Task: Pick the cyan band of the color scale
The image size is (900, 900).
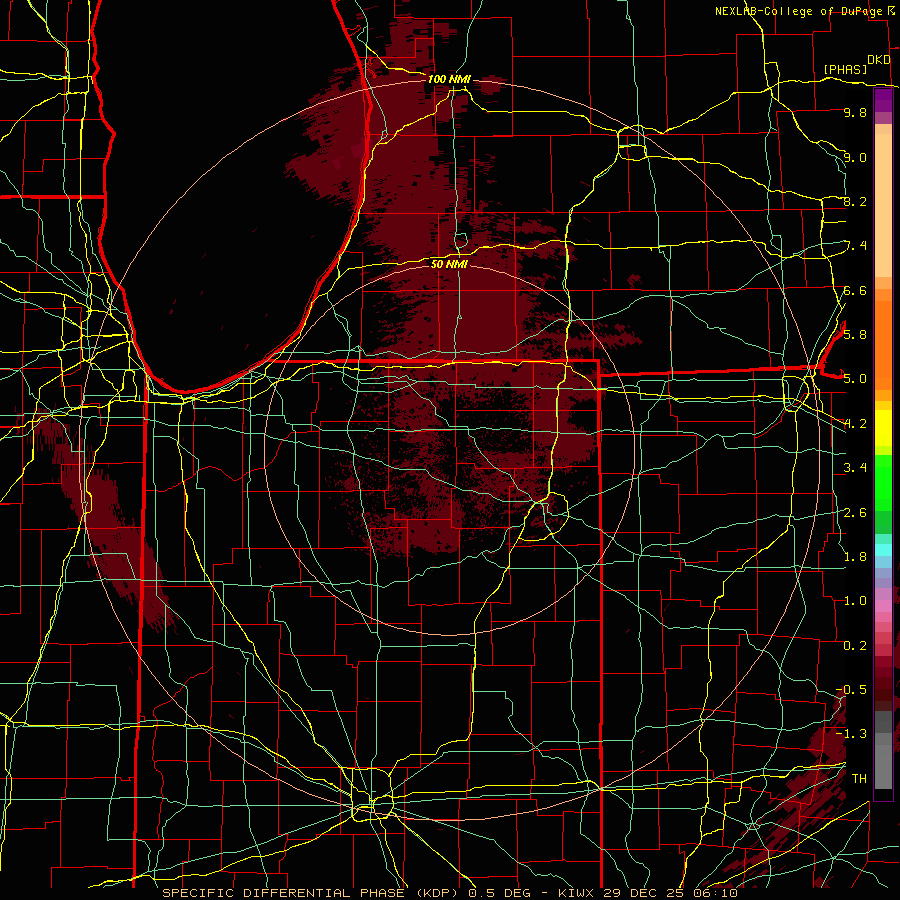Action: click(883, 550)
